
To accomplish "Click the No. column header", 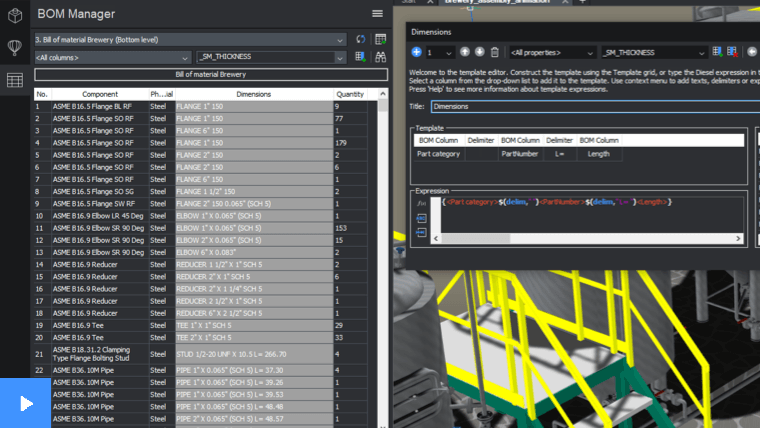I will 42,94.
